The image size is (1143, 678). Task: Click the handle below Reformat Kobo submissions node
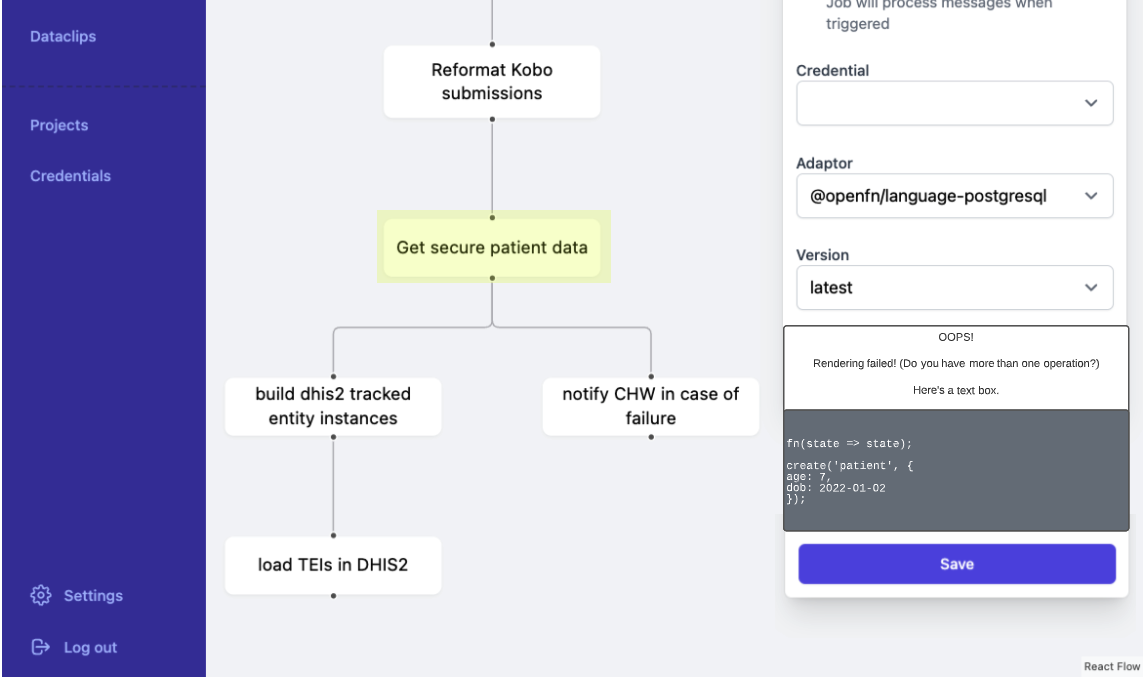point(490,119)
